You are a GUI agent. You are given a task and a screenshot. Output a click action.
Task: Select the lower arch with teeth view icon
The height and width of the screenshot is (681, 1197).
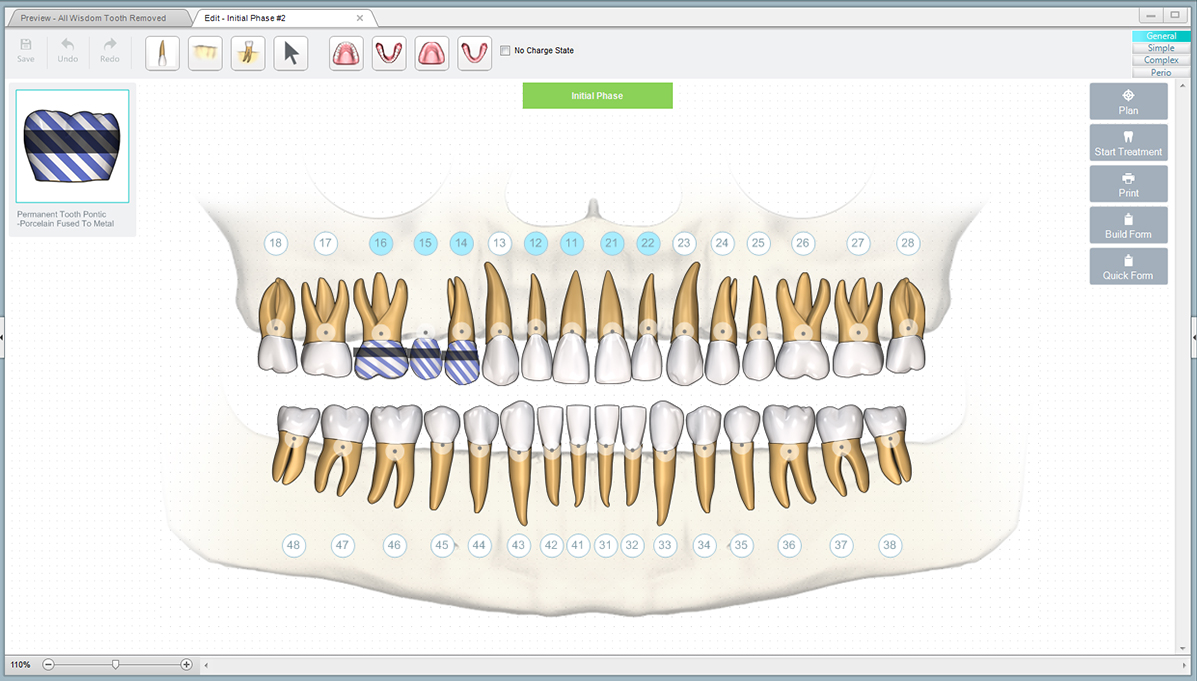[x=389, y=52]
